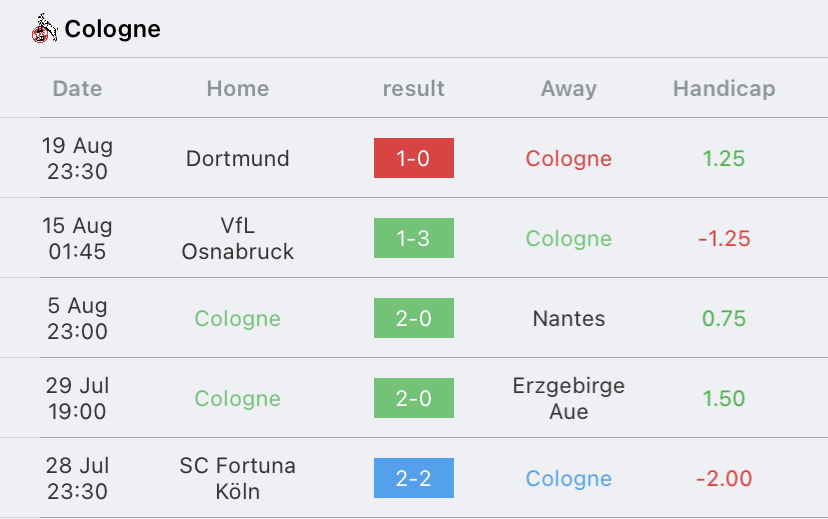Click the Cologne club crest icon
This screenshot has height=519, width=828.
point(44,29)
